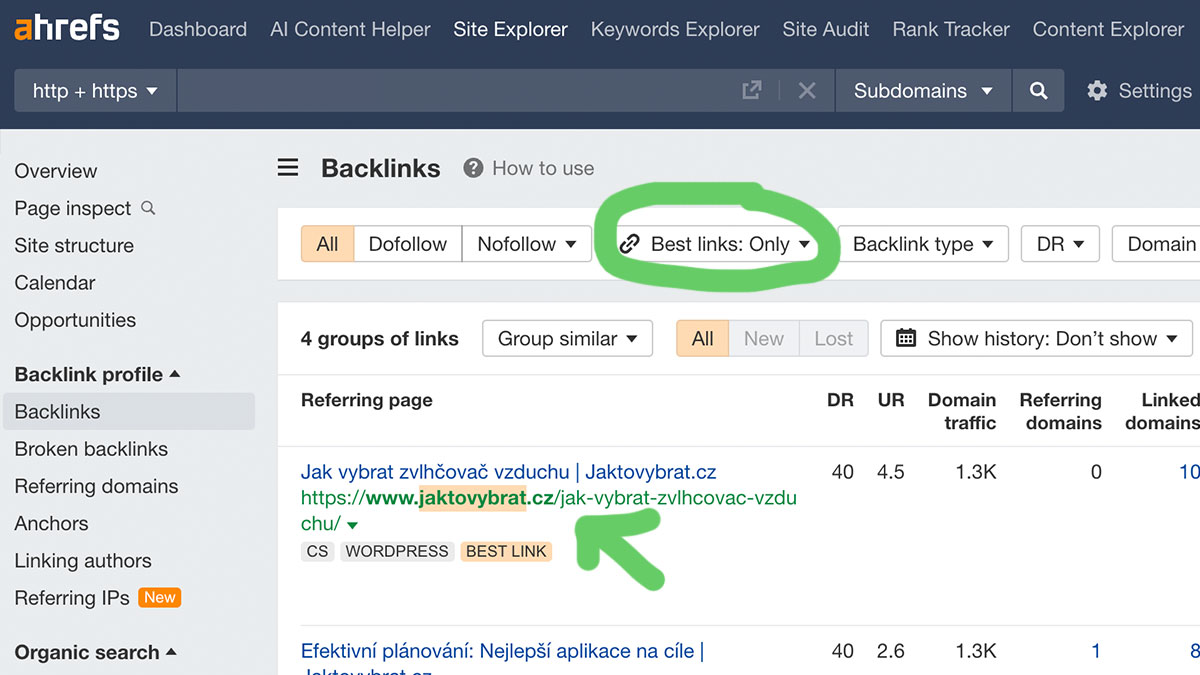Open Jak vybrat zvlhčovač vzduchu page title

click(x=508, y=472)
